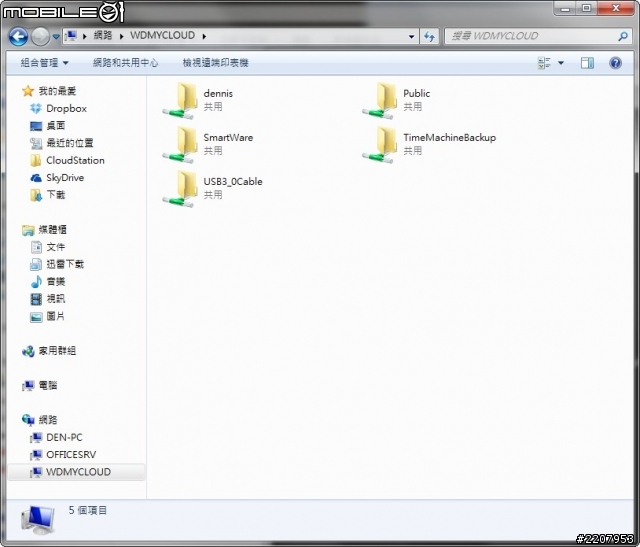Expand the arrow after WDMYCLOUD breadcrumb
The width and height of the screenshot is (640, 547).
click(204, 36)
